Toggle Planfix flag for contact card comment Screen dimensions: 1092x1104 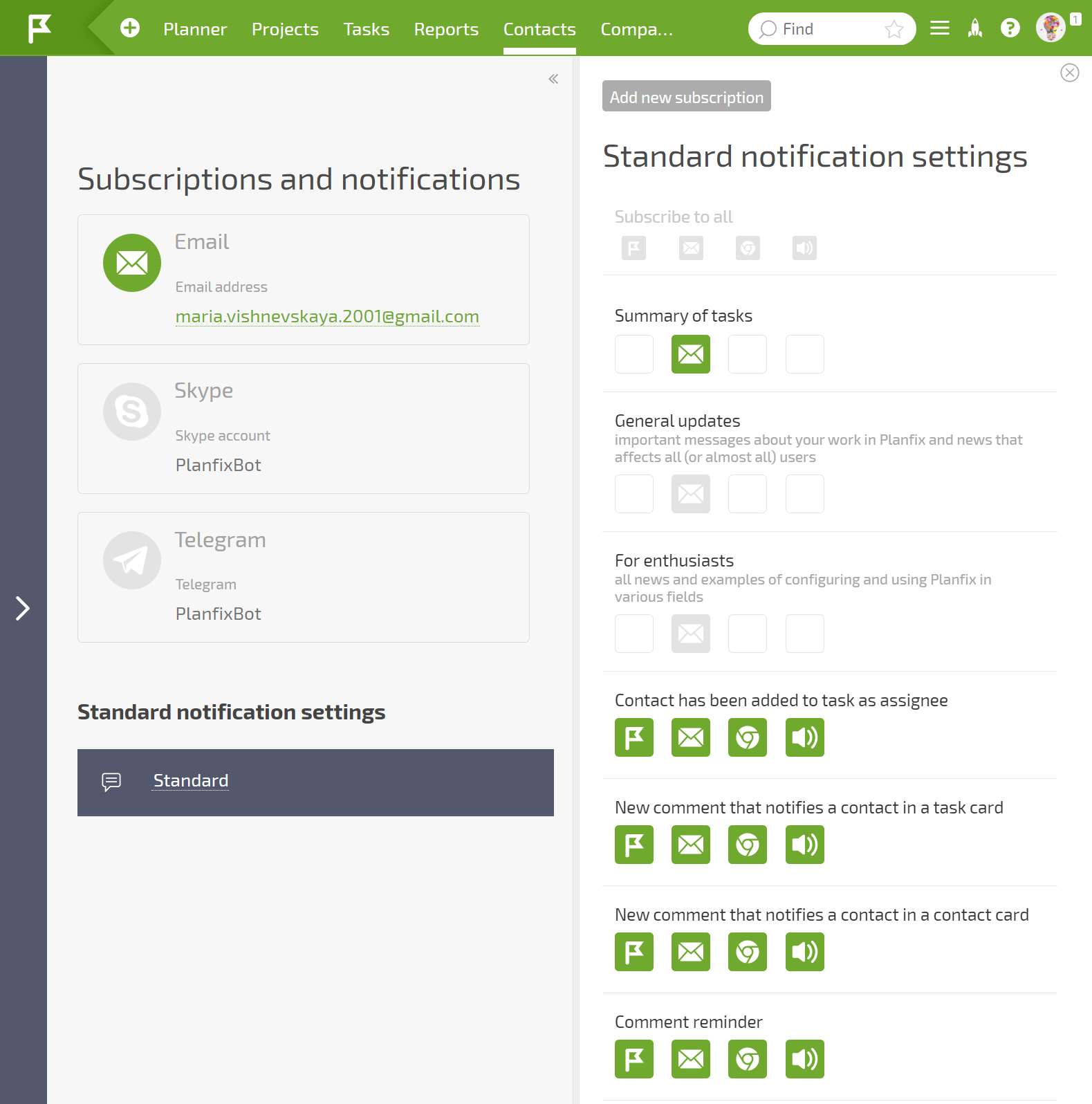click(x=634, y=952)
